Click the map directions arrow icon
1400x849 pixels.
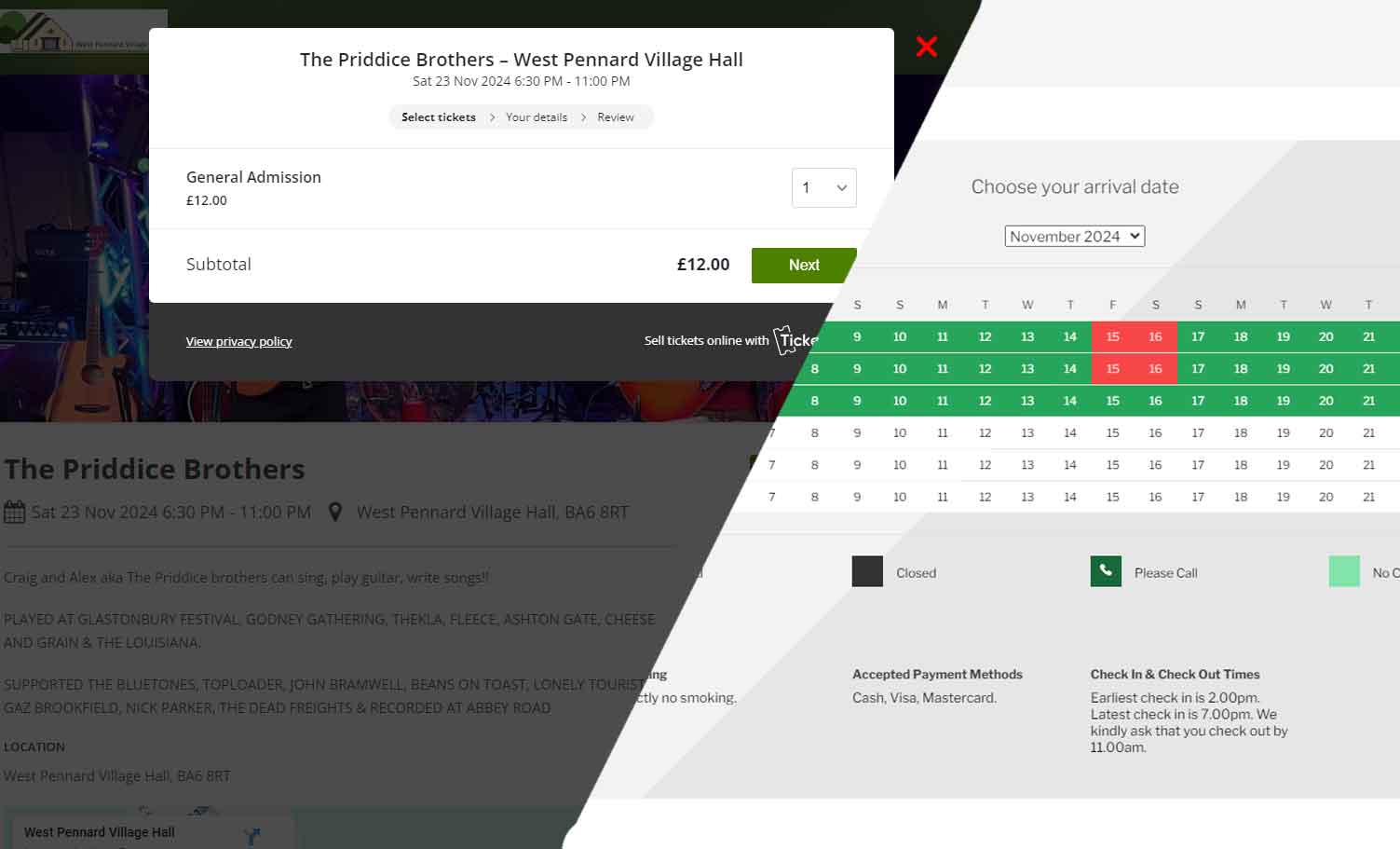(x=251, y=835)
